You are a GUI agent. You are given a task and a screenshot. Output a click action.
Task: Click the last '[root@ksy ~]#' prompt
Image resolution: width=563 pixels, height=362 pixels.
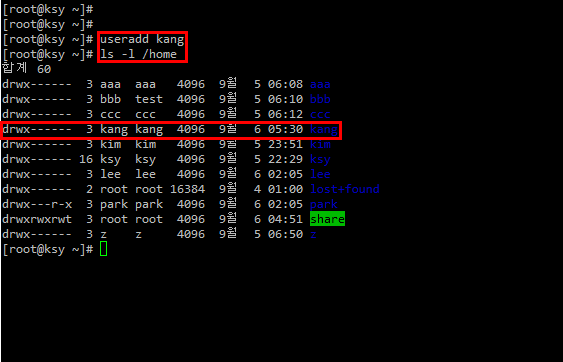coord(48,249)
